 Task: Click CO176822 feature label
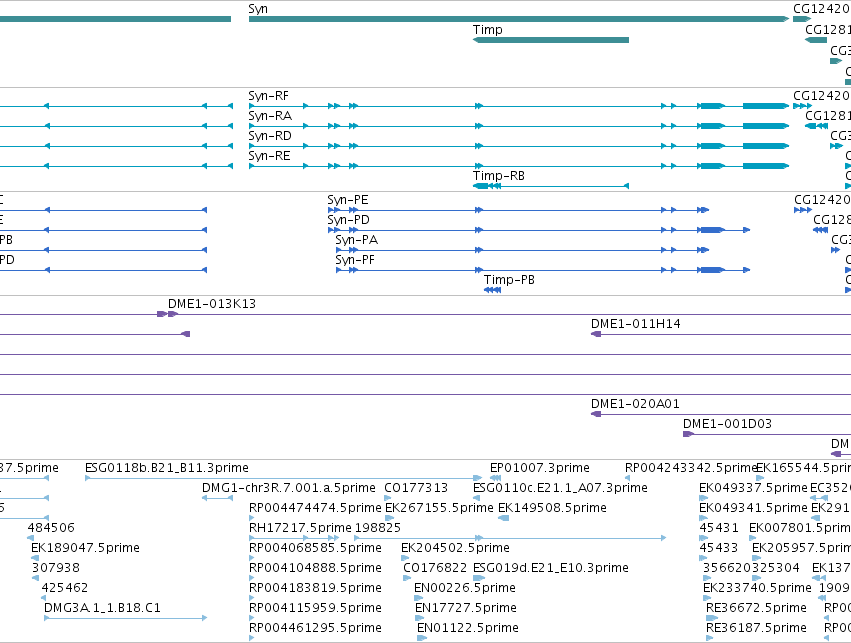point(435,568)
